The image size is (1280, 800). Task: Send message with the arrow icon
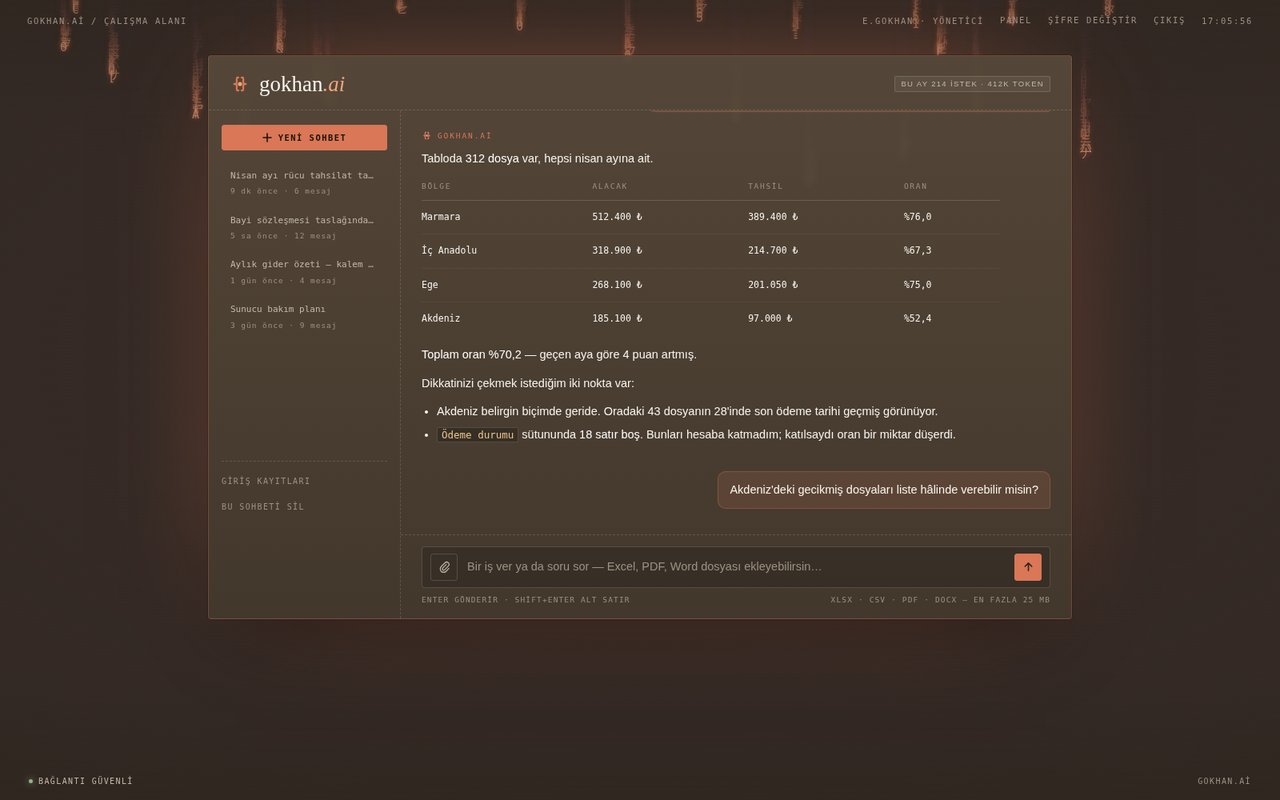coord(1028,567)
